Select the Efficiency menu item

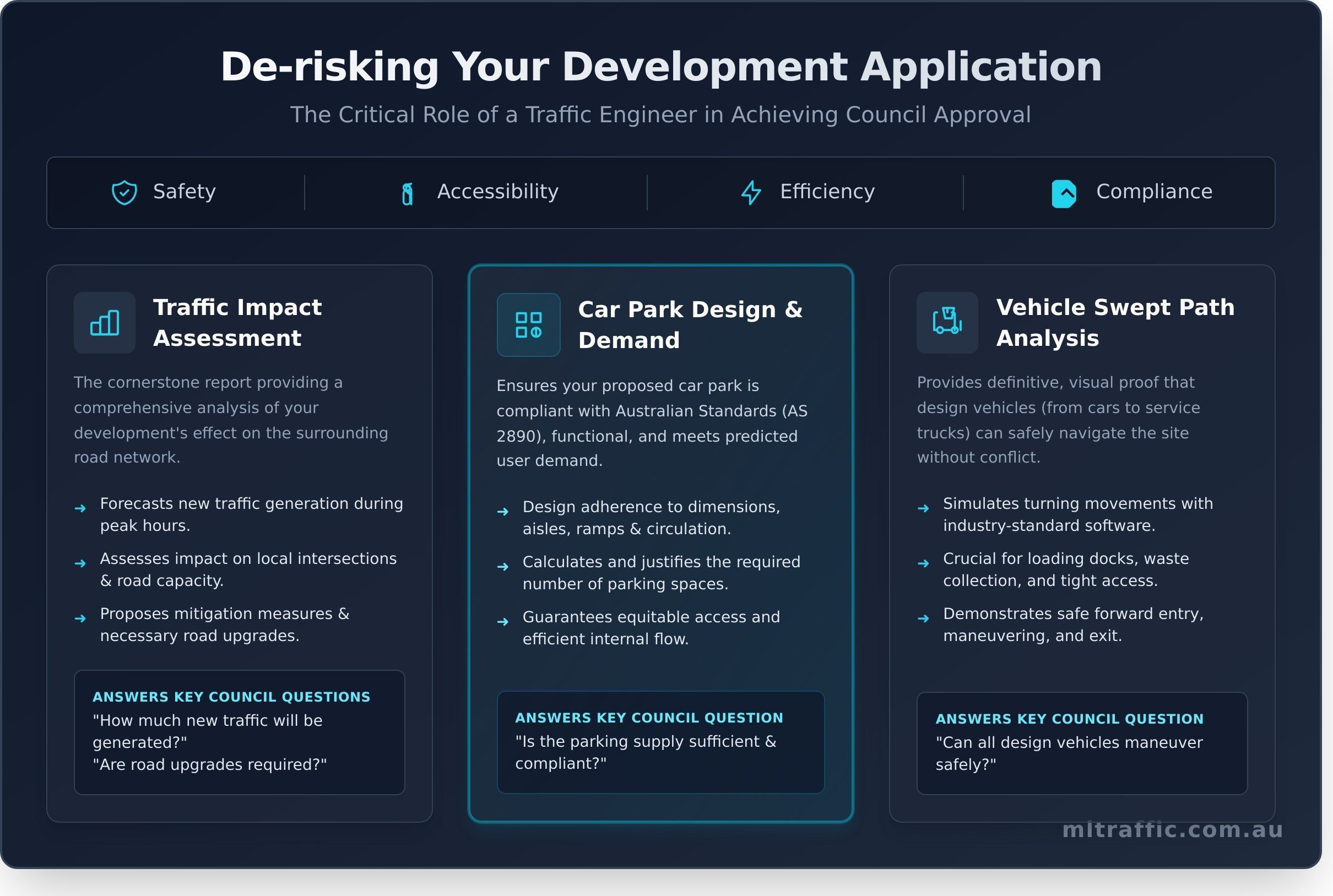coord(827,192)
